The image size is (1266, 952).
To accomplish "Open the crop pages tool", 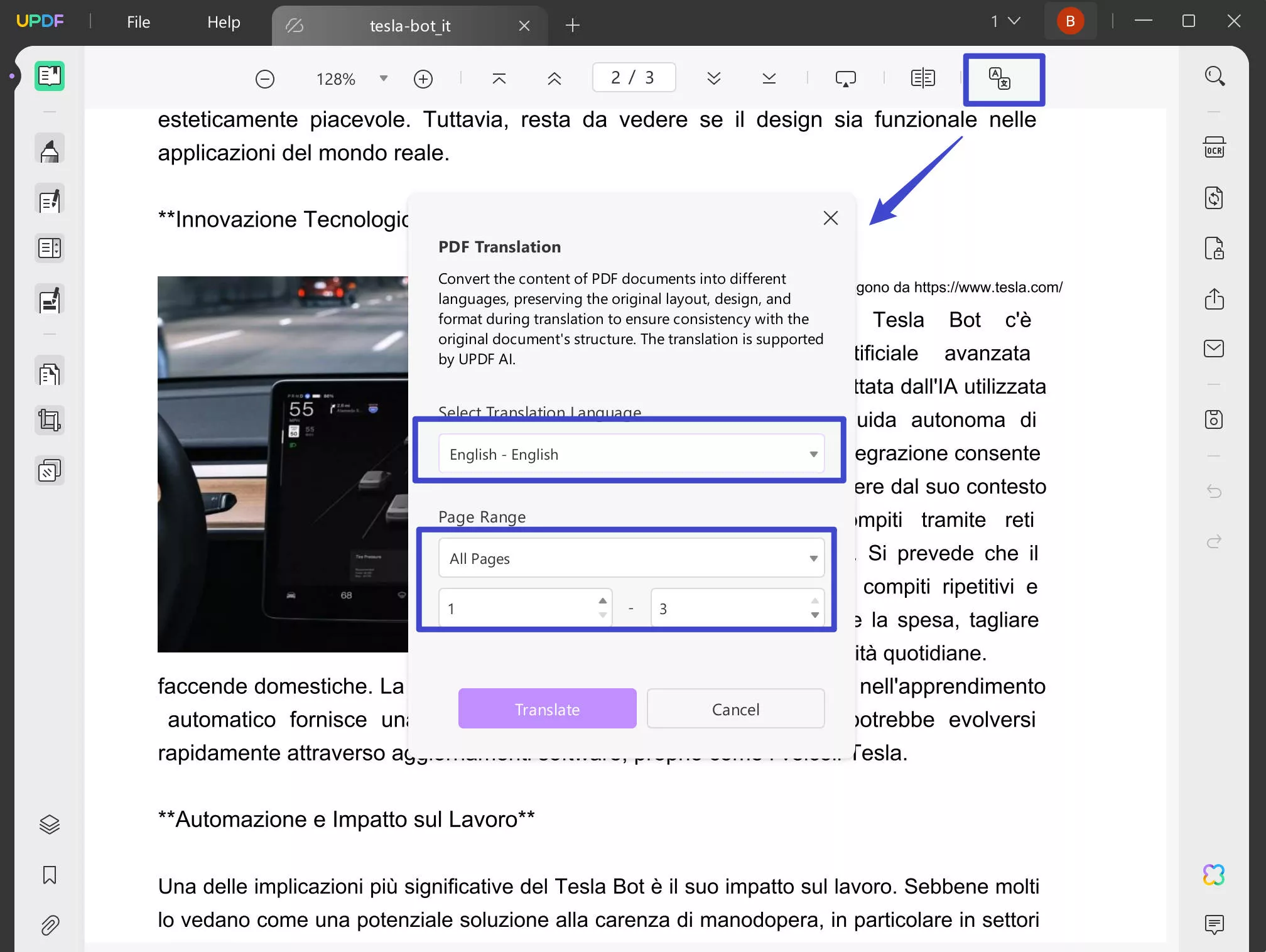I will [49, 419].
